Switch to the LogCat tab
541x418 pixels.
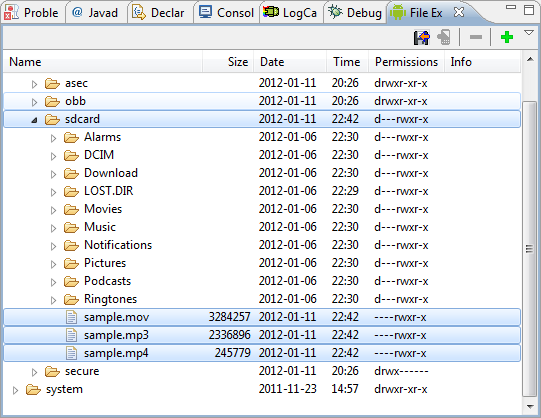click(291, 13)
